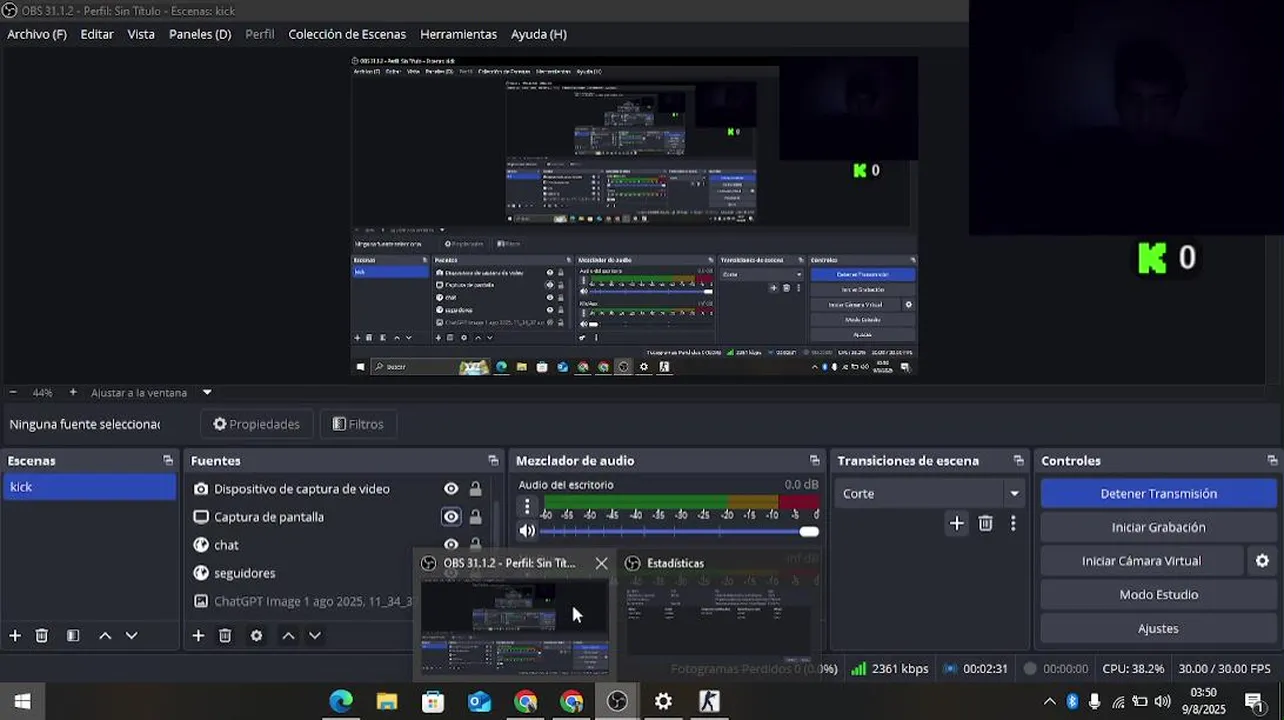Viewport: 1284px width, 720px height.
Task: Lock the Captura de pantalla source
Action: pos(476,517)
